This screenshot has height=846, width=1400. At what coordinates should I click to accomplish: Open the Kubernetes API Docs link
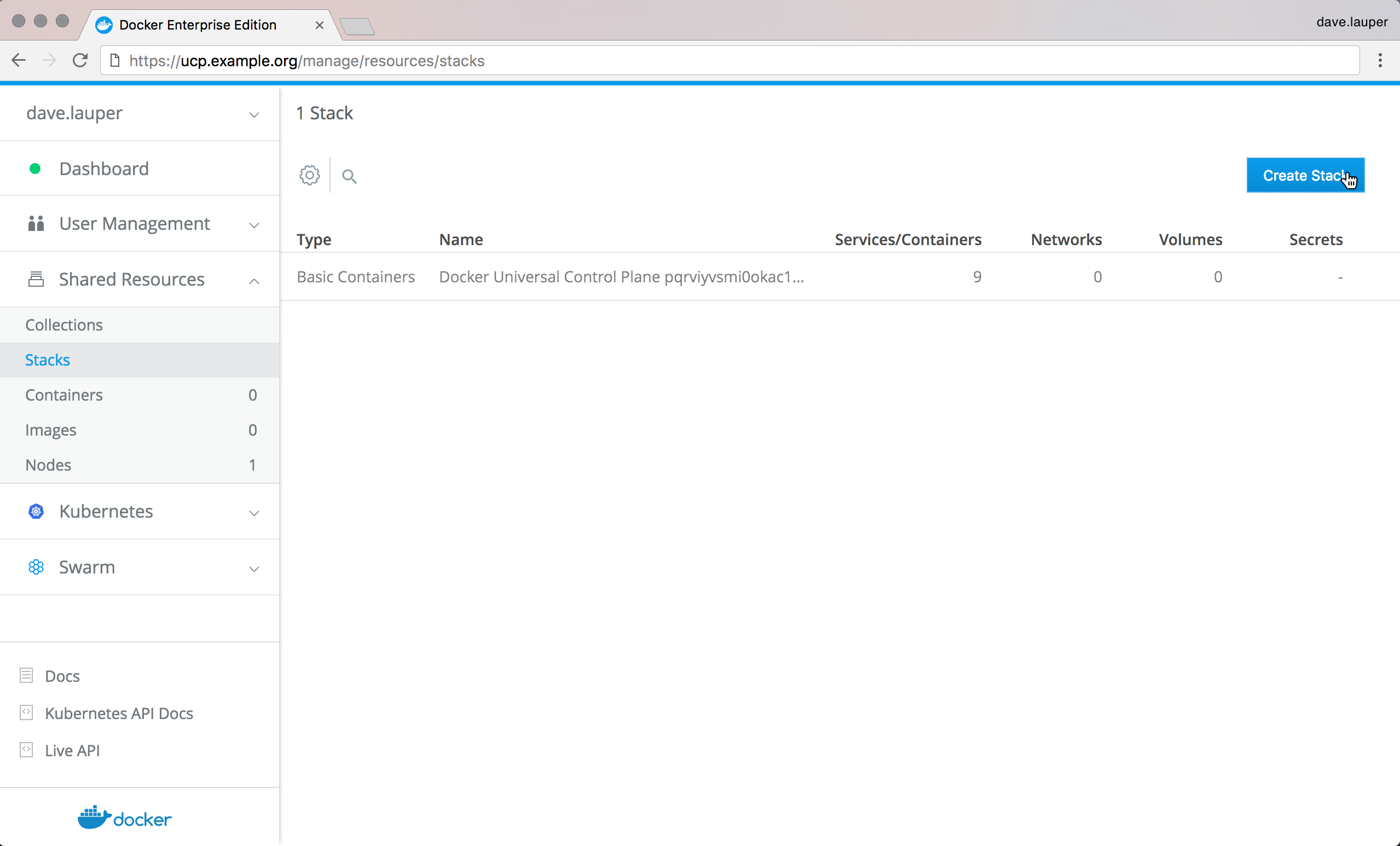click(119, 713)
